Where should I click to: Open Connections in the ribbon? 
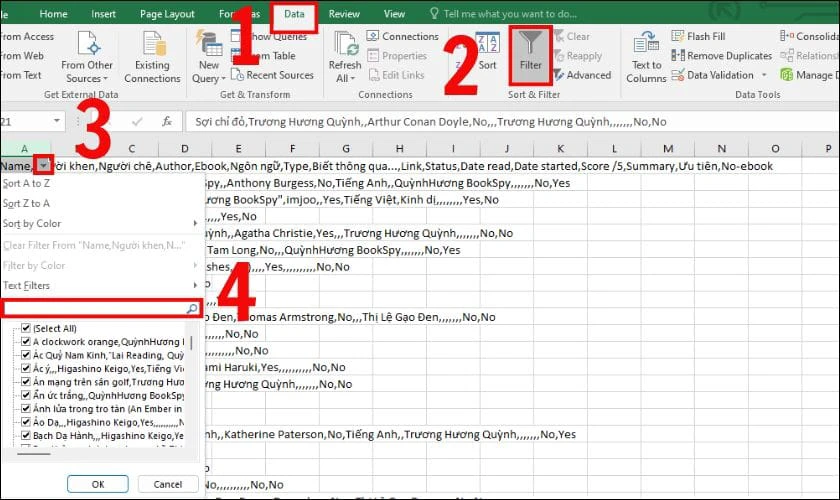402,36
